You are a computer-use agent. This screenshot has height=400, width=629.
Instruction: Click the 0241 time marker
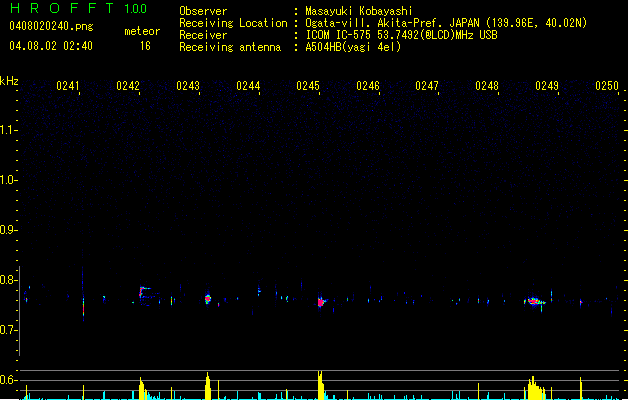pyautogui.click(x=68, y=86)
